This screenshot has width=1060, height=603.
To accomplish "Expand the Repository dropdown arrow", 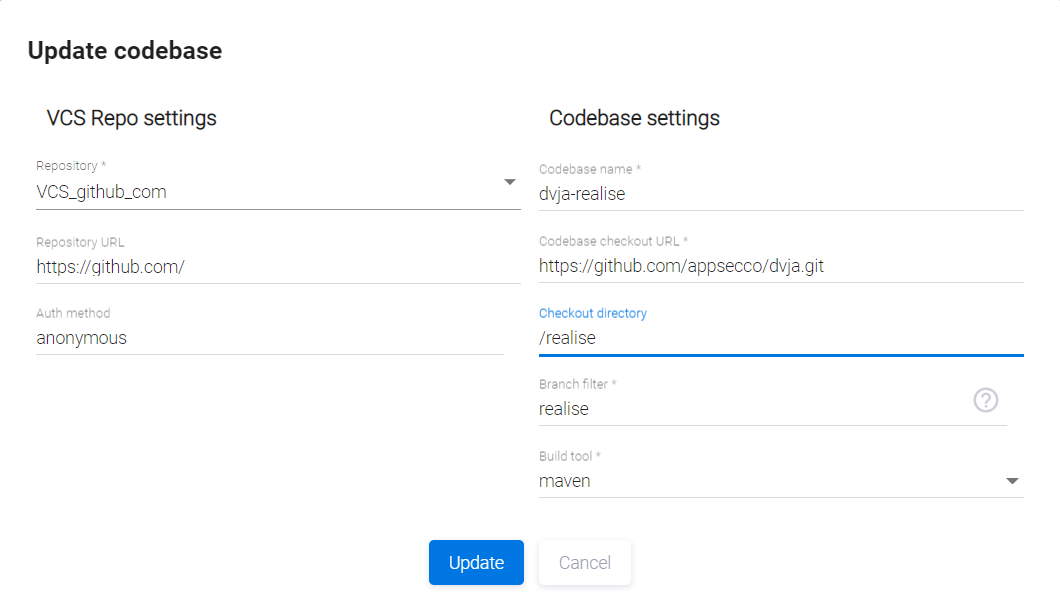I will coord(509,182).
